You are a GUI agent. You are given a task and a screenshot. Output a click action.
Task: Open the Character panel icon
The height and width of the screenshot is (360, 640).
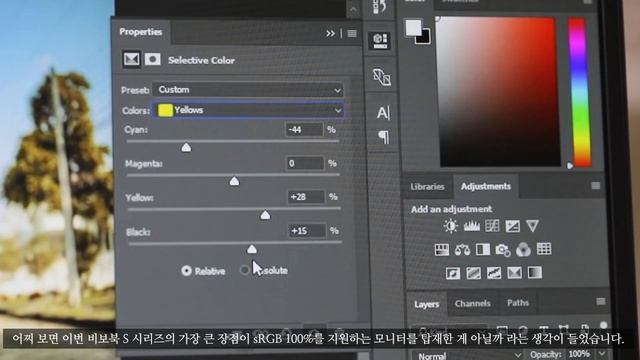click(x=383, y=113)
